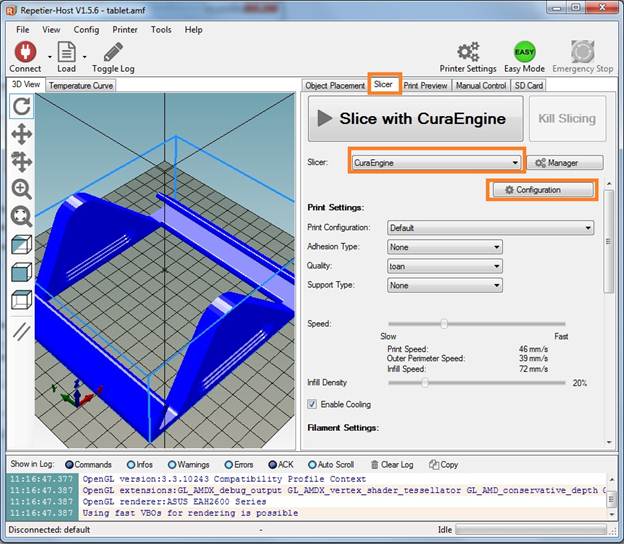The height and width of the screenshot is (544, 624).
Task: Click the Connect printer icon
Action: coord(25,52)
